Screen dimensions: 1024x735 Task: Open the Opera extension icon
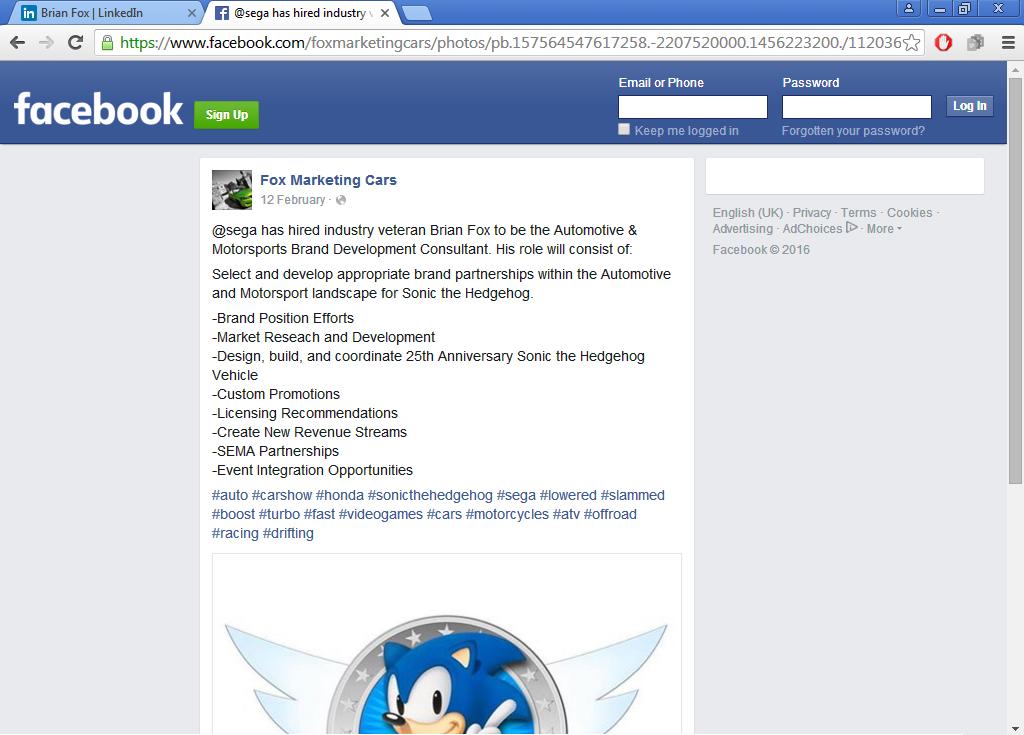click(943, 43)
